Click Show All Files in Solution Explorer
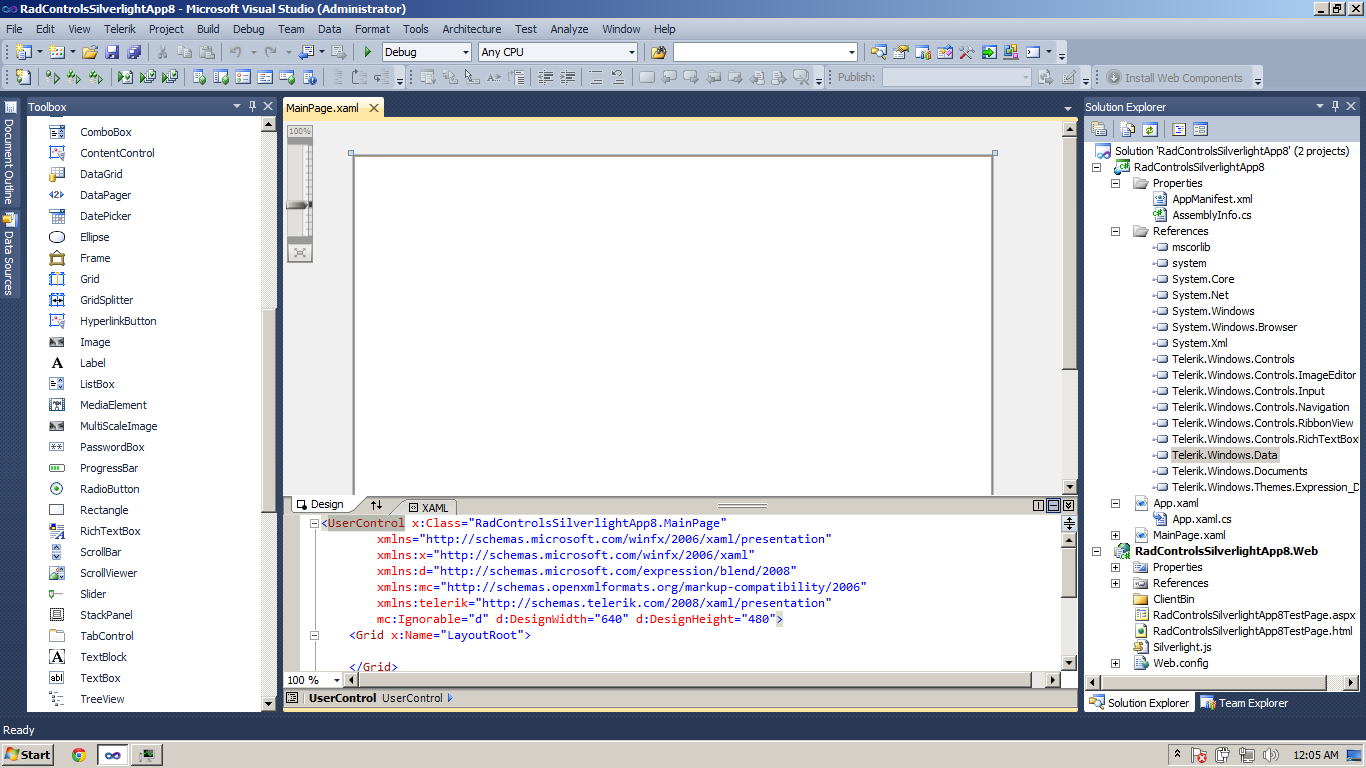This screenshot has height=768, width=1366. click(1128, 129)
